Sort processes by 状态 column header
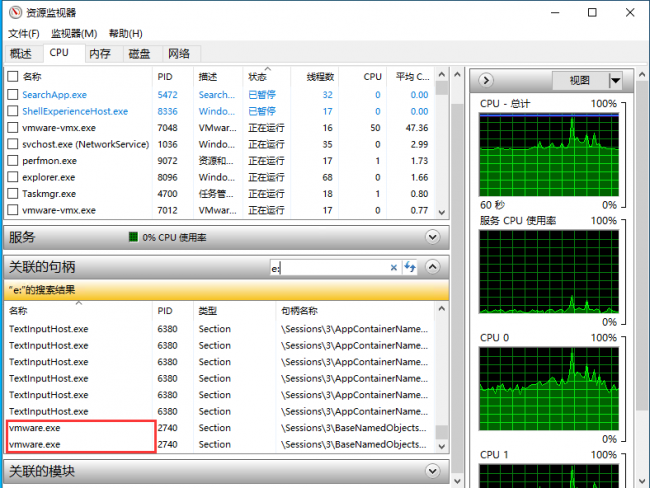650x488 pixels. click(x=267, y=77)
